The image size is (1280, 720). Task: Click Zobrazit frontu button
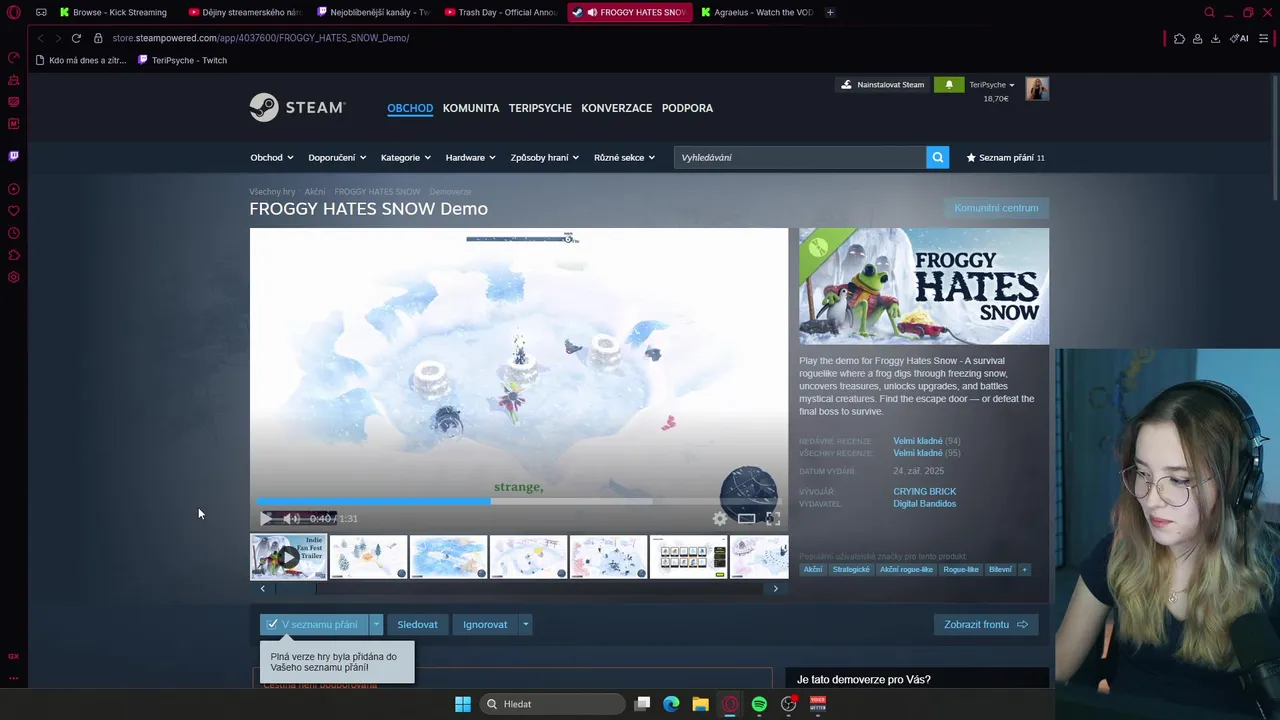coord(986,624)
